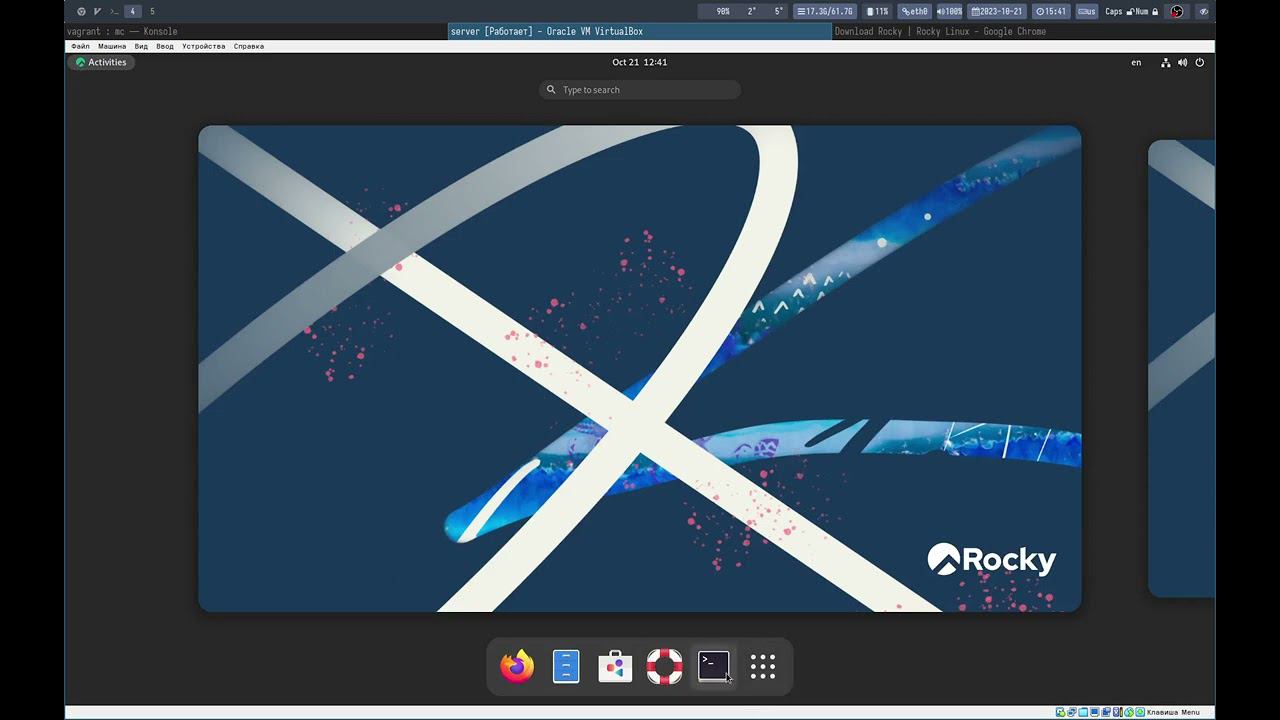The image size is (1280, 720).
Task: Open the Справка menu
Action: (x=249, y=46)
